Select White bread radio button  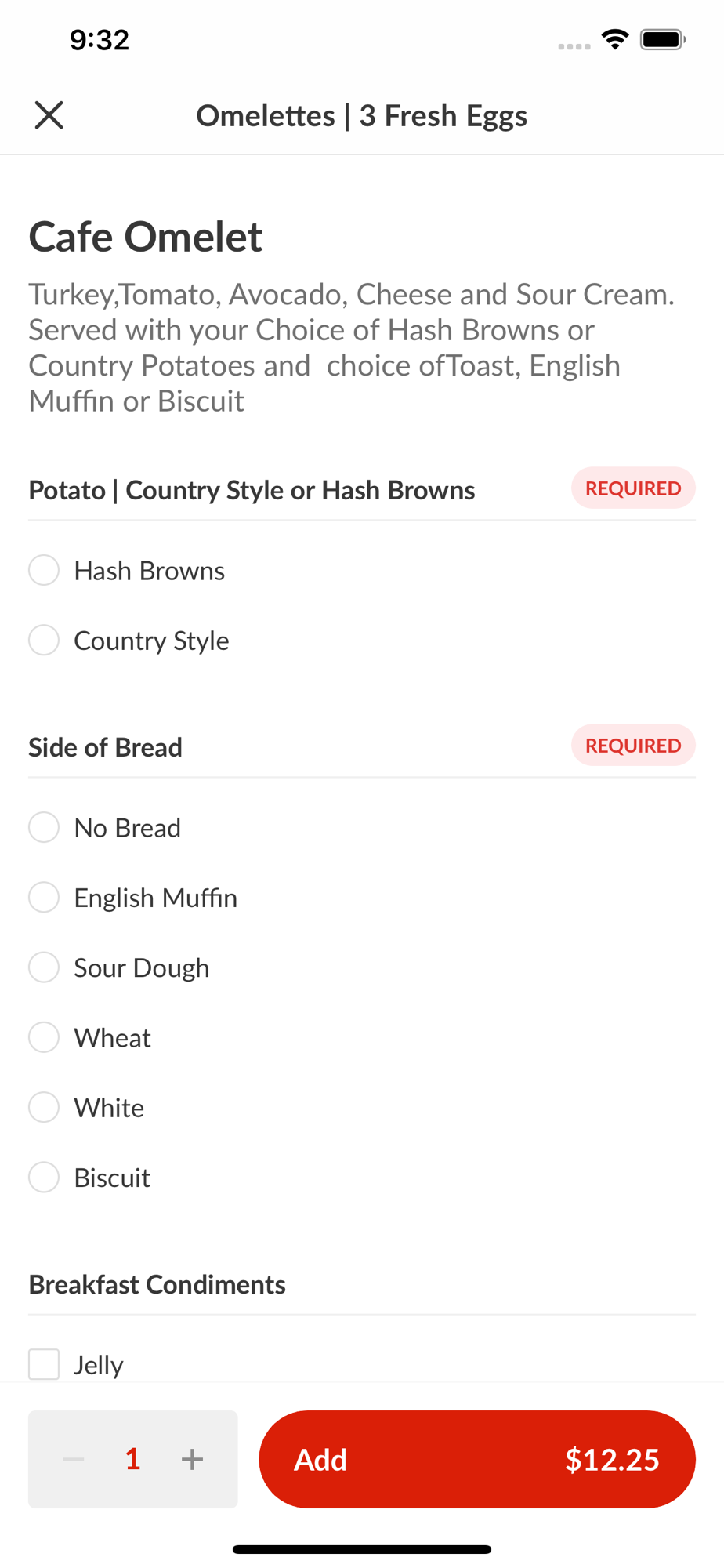pyautogui.click(x=44, y=1107)
